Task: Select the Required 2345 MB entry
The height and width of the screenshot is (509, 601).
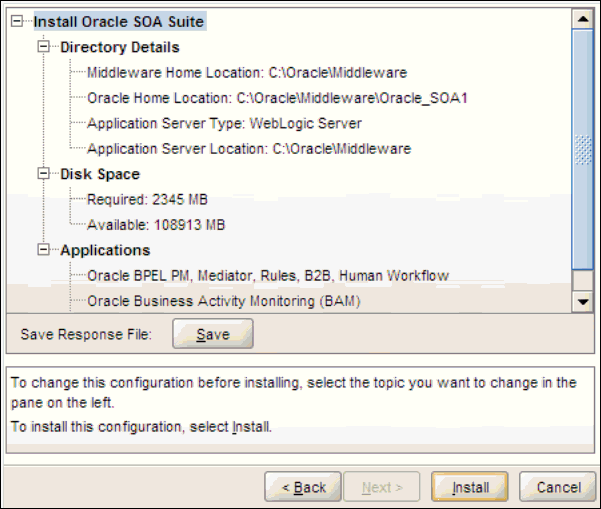Action: tap(147, 199)
